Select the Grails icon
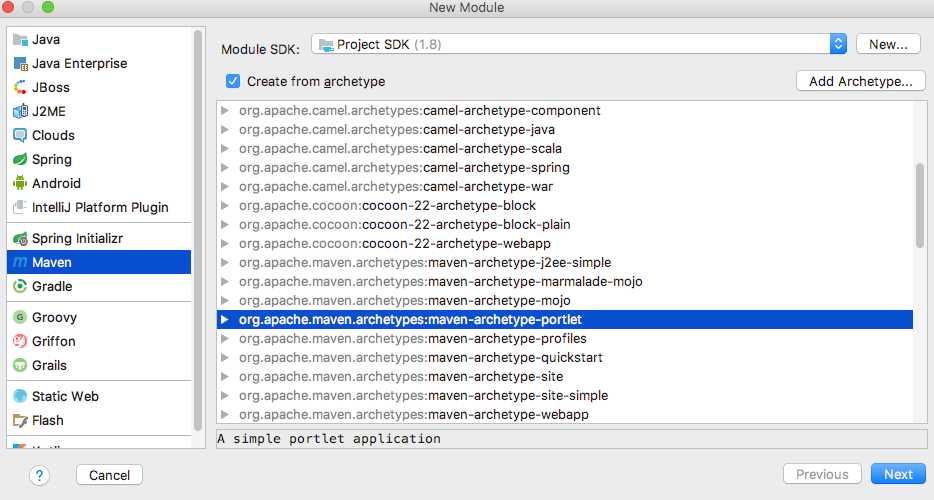This screenshot has height=500, width=934. (20, 365)
